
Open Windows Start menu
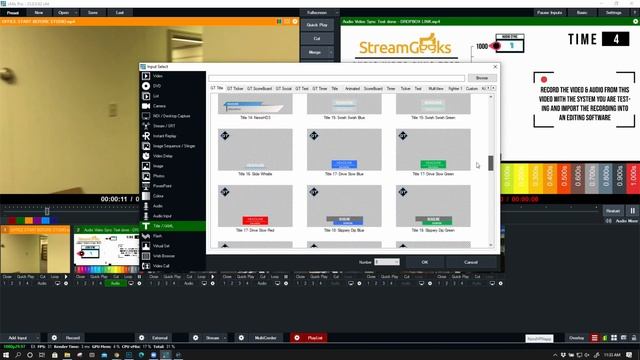6,355
